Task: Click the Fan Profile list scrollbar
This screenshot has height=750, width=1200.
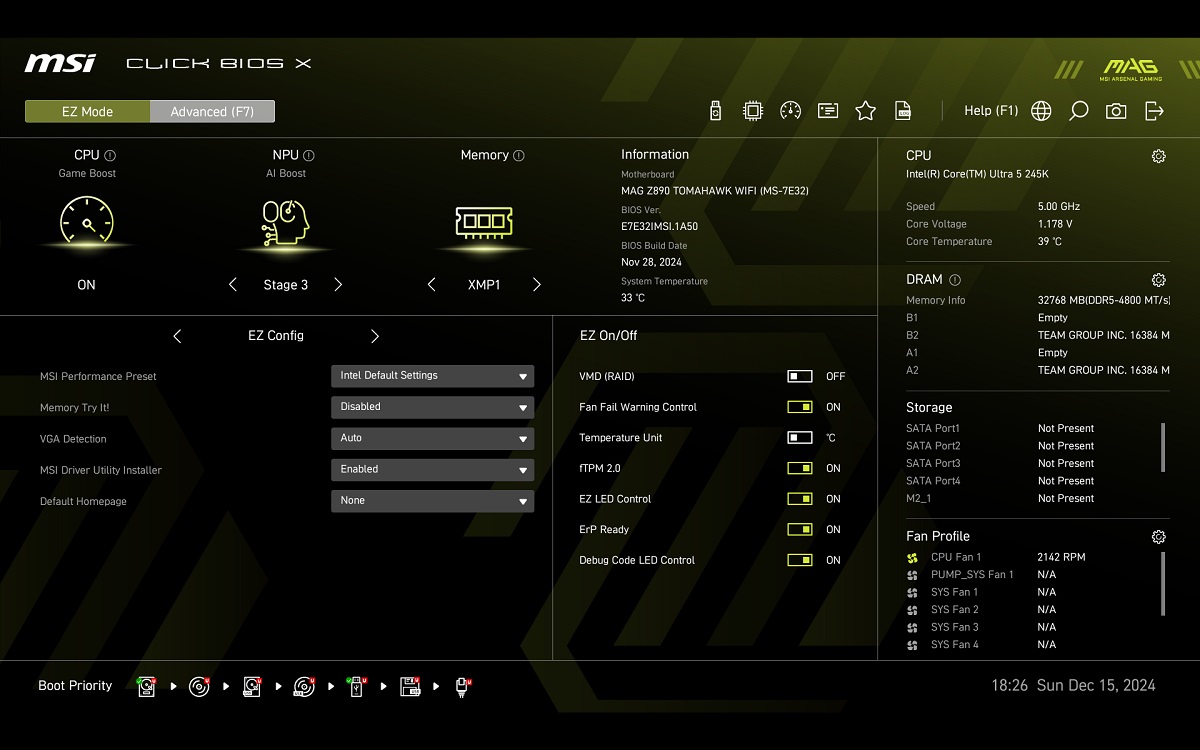Action: click(x=1162, y=583)
